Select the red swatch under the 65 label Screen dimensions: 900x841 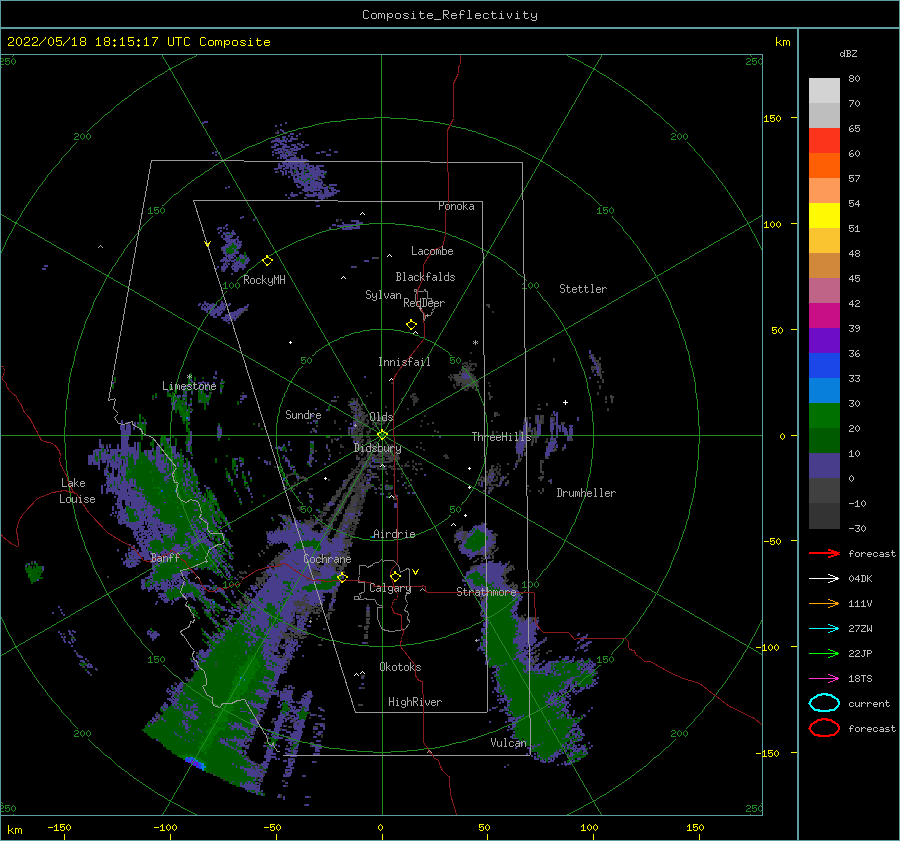[x=824, y=141]
